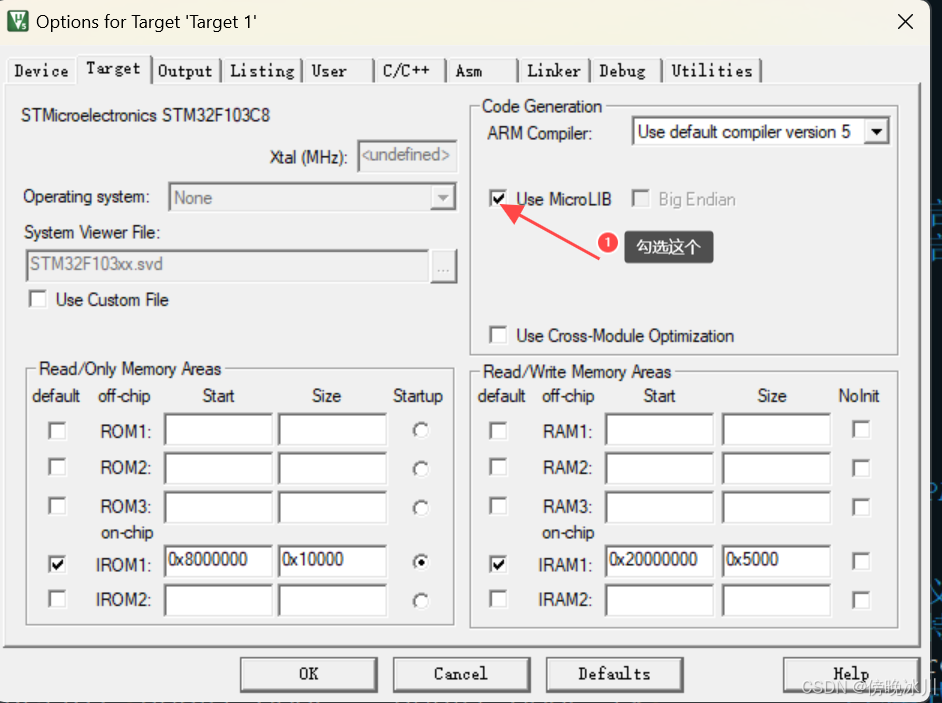The image size is (942, 703).
Task: Edit the IRAM1 Start address 0x20000000
Action: [x=659, y=561]
